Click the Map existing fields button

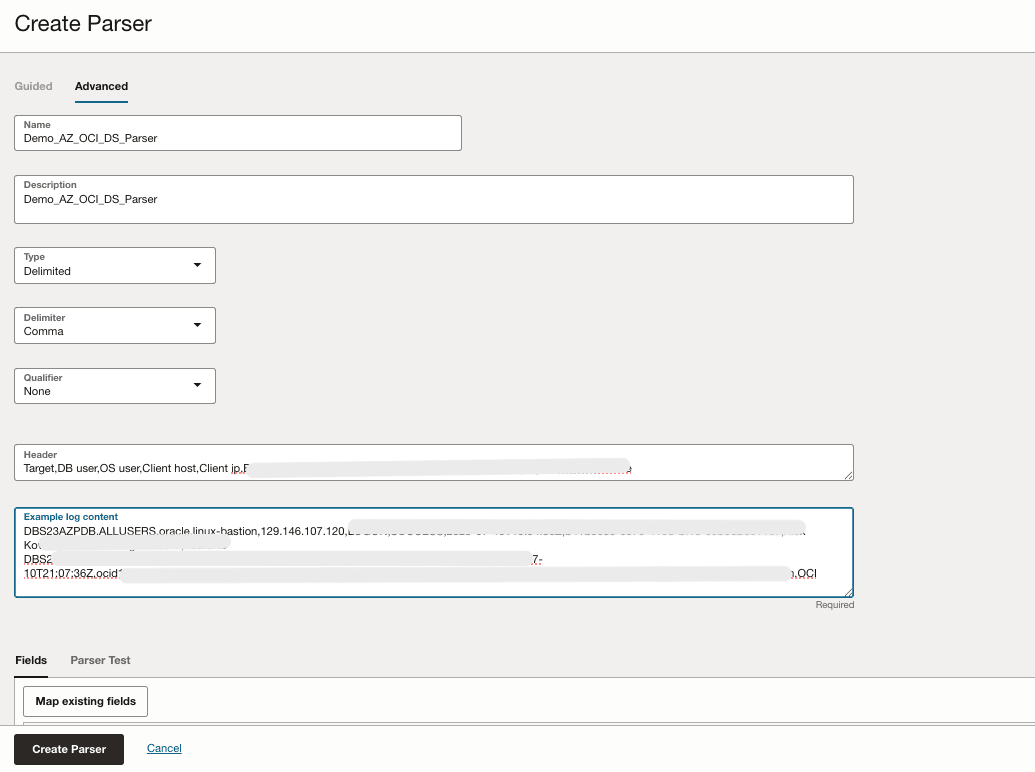point(85,701)
